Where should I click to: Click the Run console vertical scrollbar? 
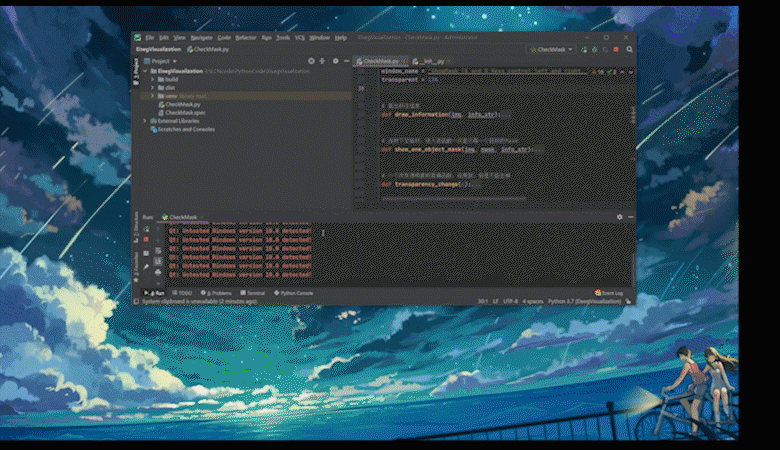(x=633, y=269)
